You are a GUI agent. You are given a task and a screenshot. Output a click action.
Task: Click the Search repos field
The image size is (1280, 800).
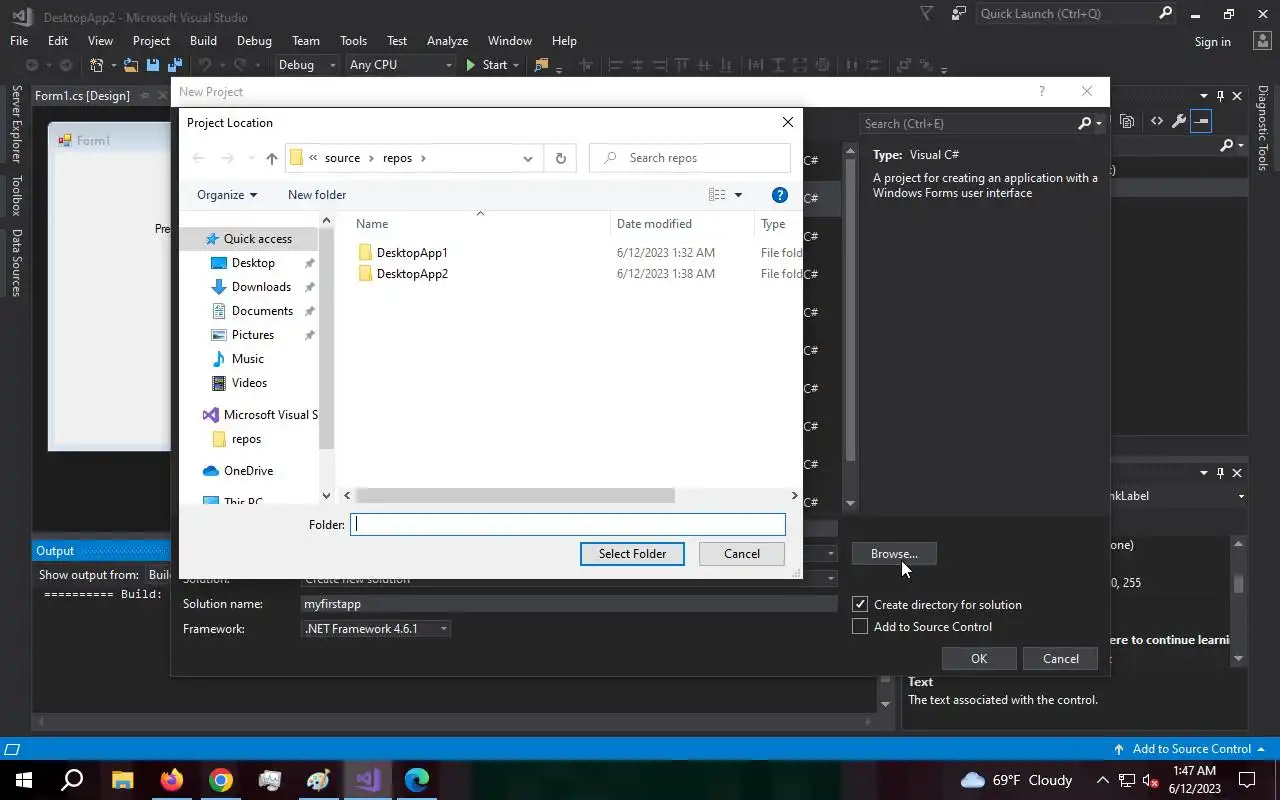690,158
